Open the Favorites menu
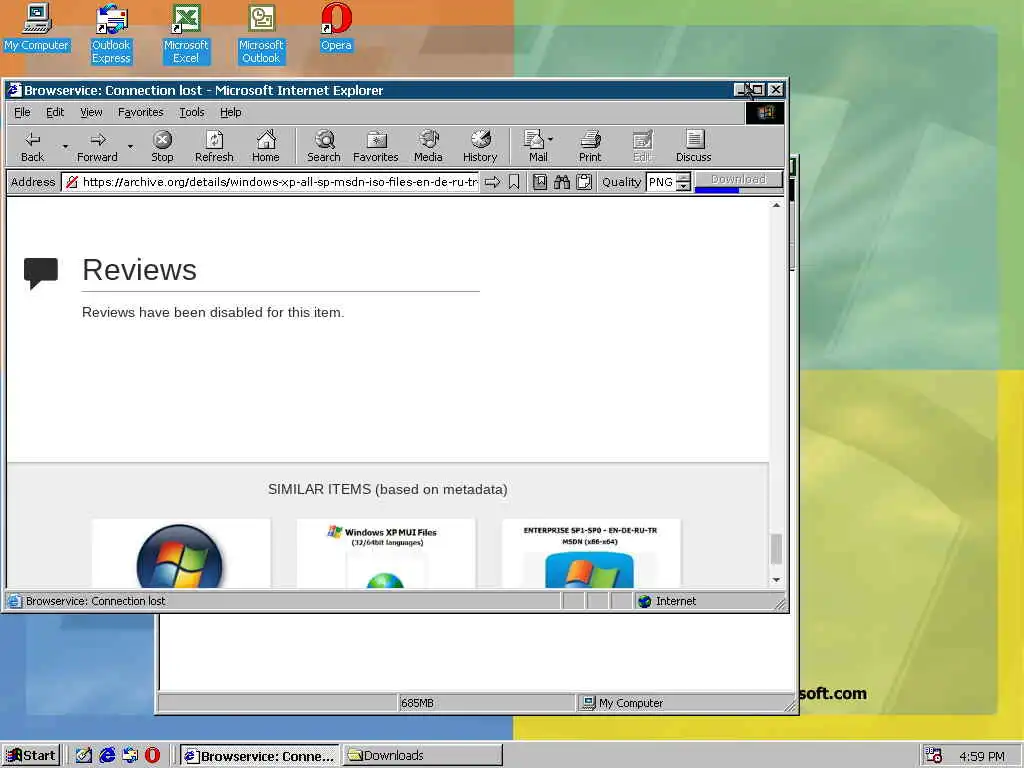 (140, 112)
